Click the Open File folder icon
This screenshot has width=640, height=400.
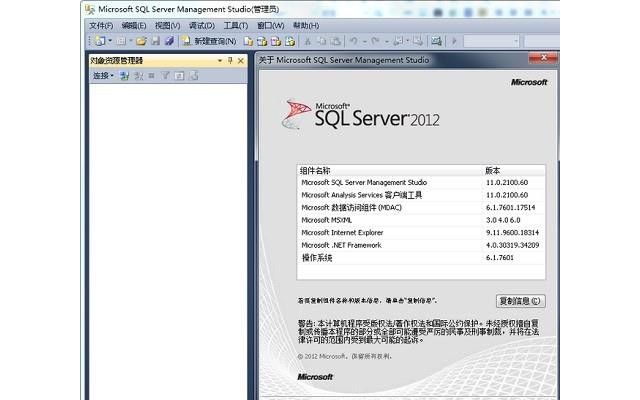coord(142,41)
